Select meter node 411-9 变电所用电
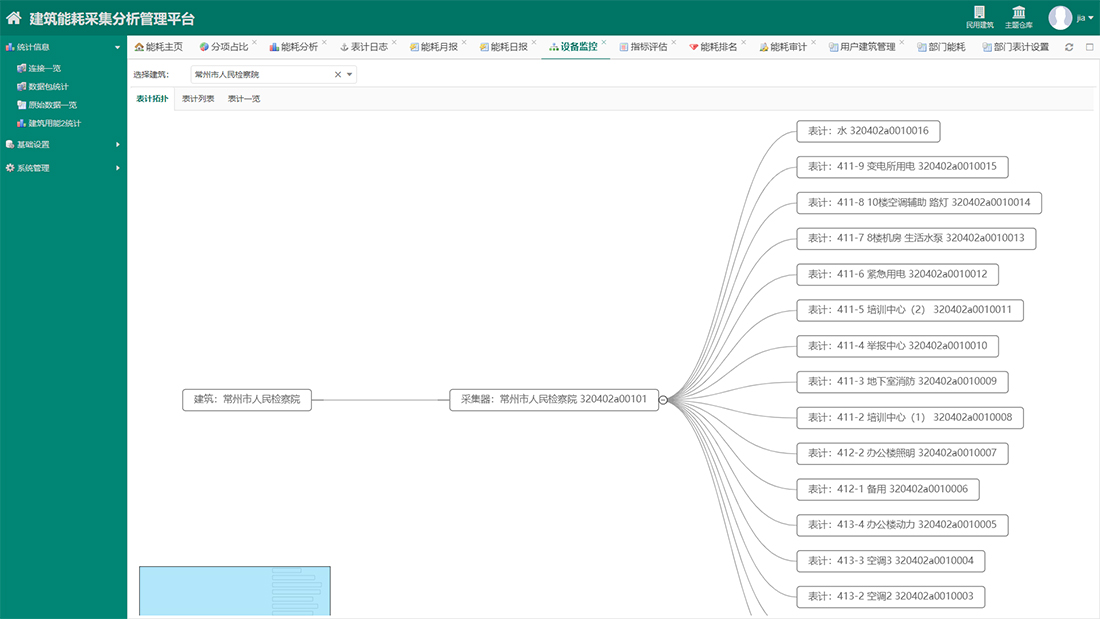This screenshot has width=1100, height=619. coord(902,166)
